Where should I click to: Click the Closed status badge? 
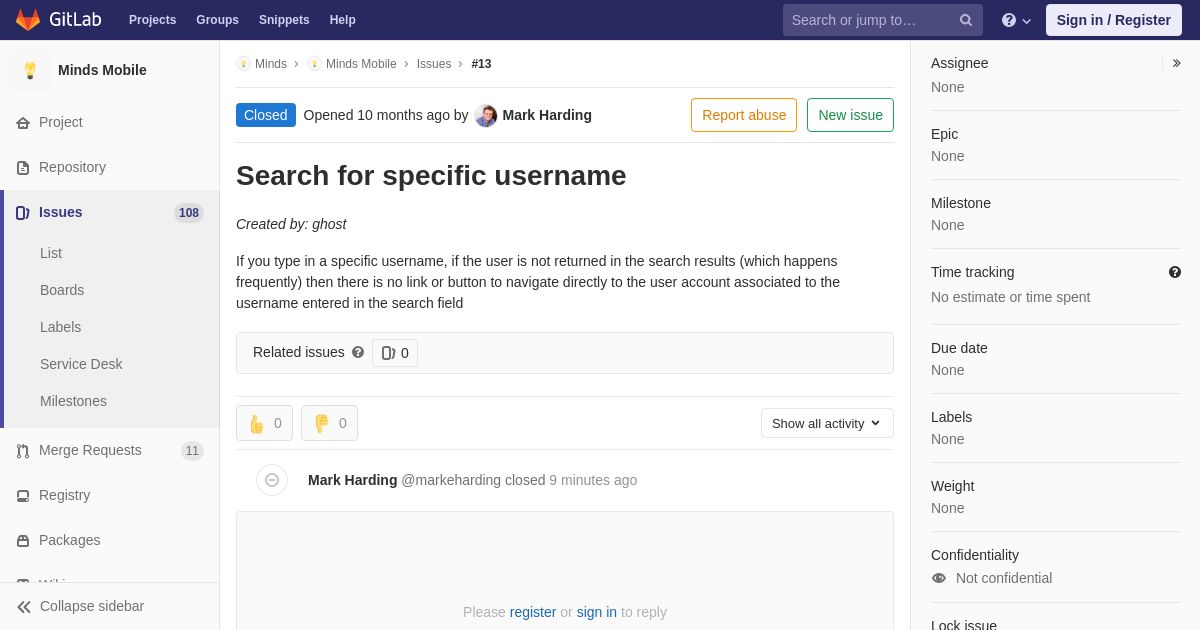tap(266, 115)
